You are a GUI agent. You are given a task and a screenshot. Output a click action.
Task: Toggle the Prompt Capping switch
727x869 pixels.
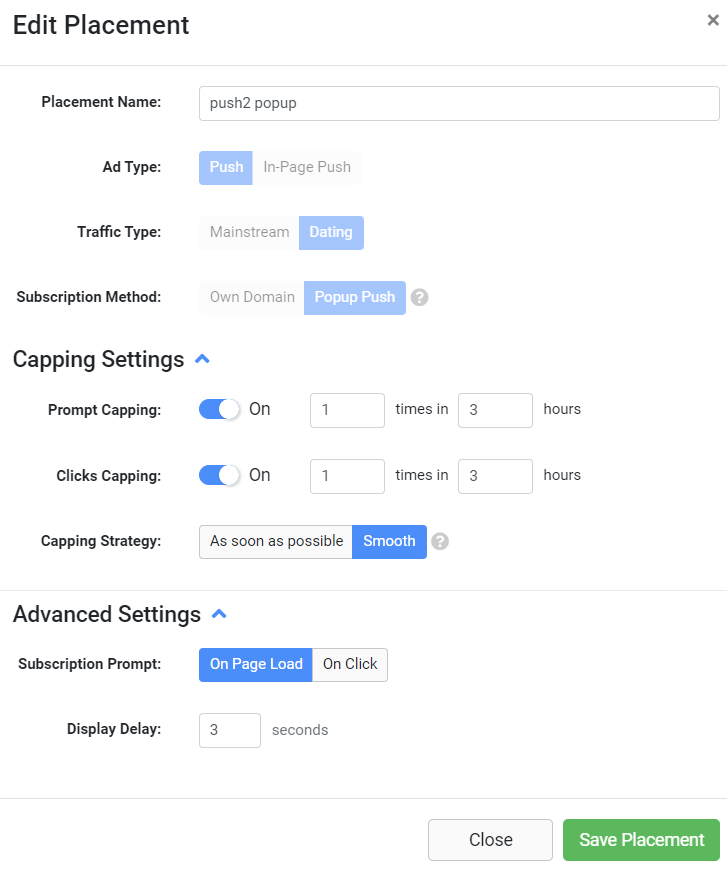click(219, 409)
